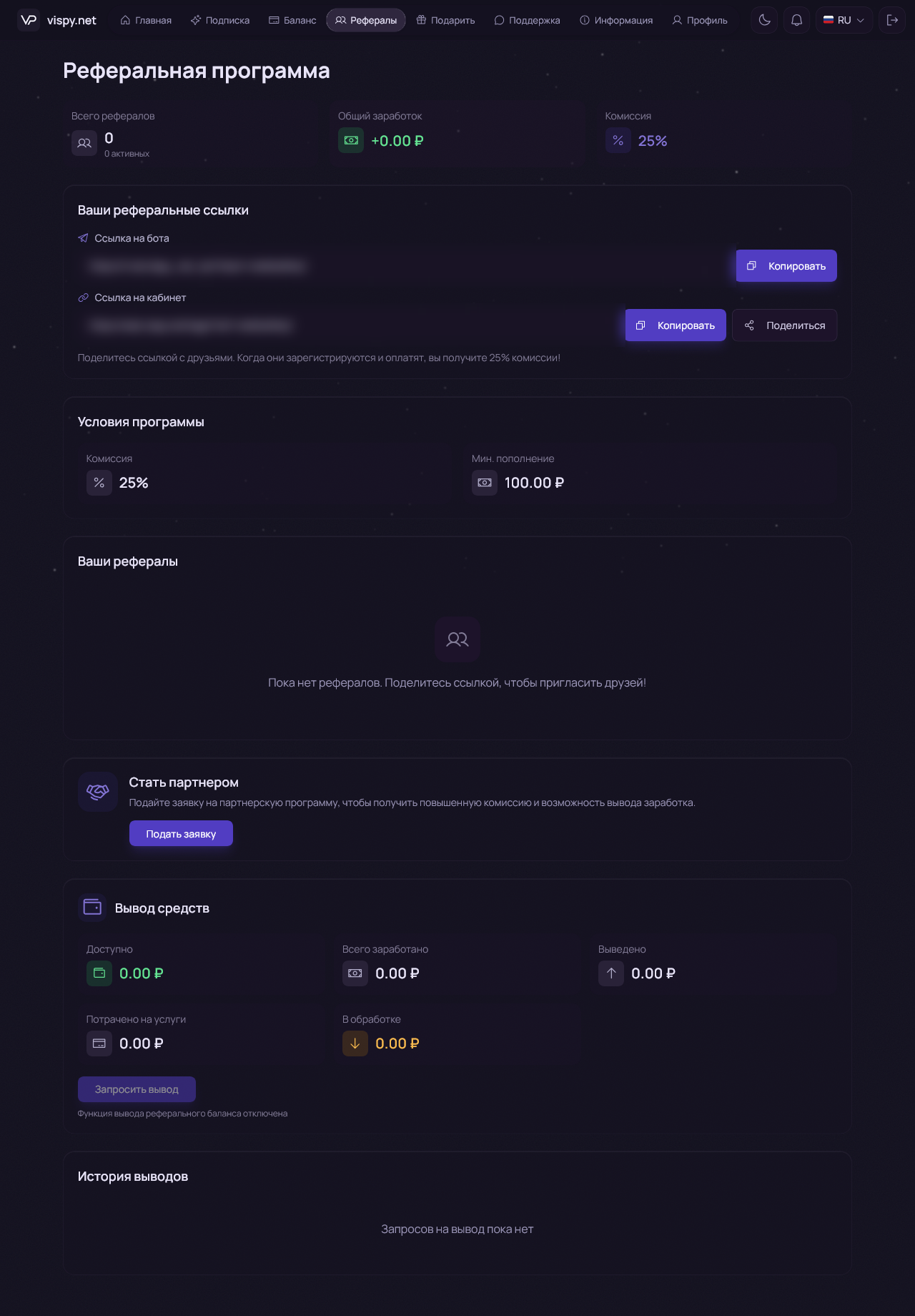The height and width of the screenshot is (1316, 915).
Task: Open the Поддержка chat section
Action: click(528, 20)
